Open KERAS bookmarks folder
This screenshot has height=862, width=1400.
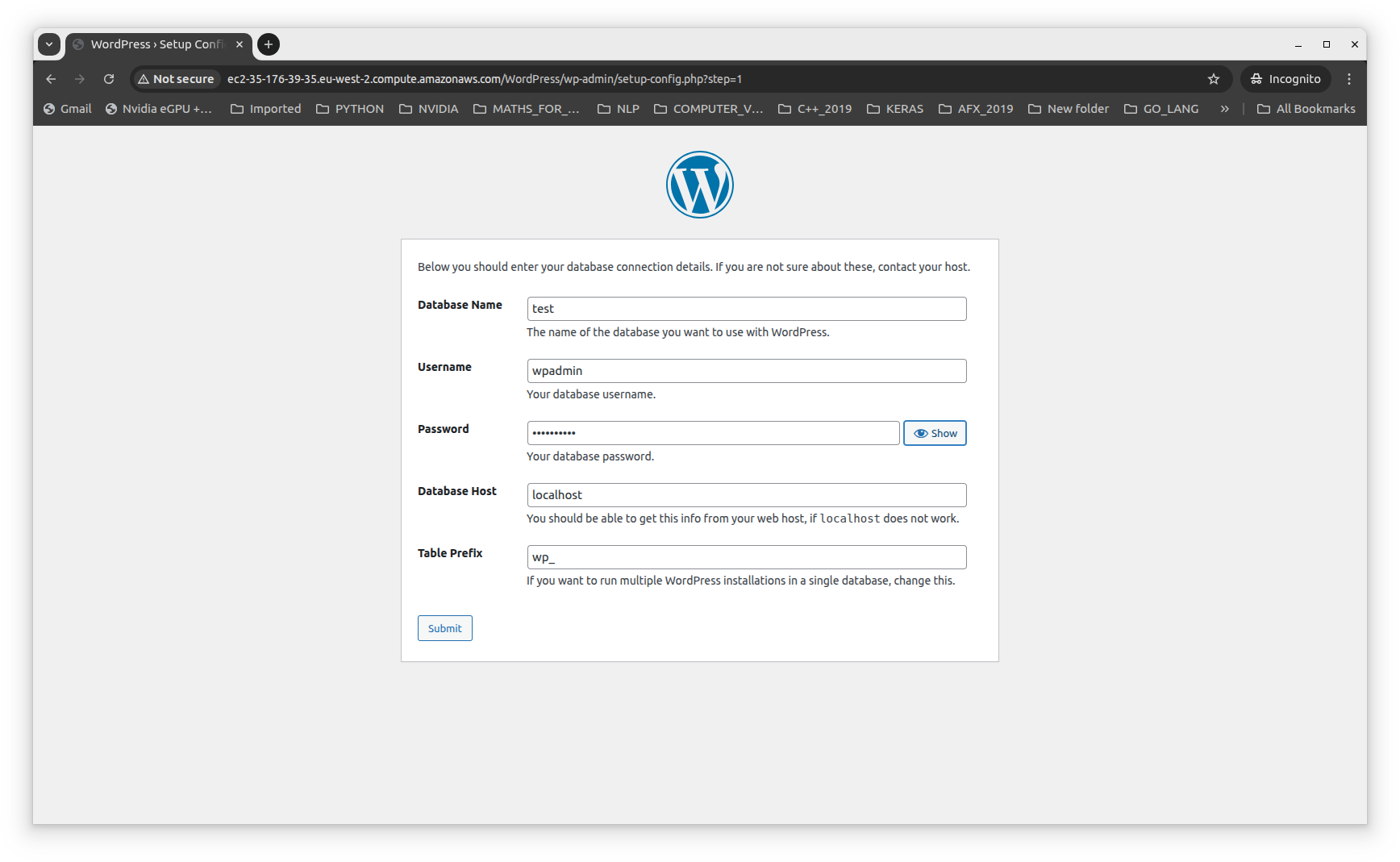[x=895, y=109]
